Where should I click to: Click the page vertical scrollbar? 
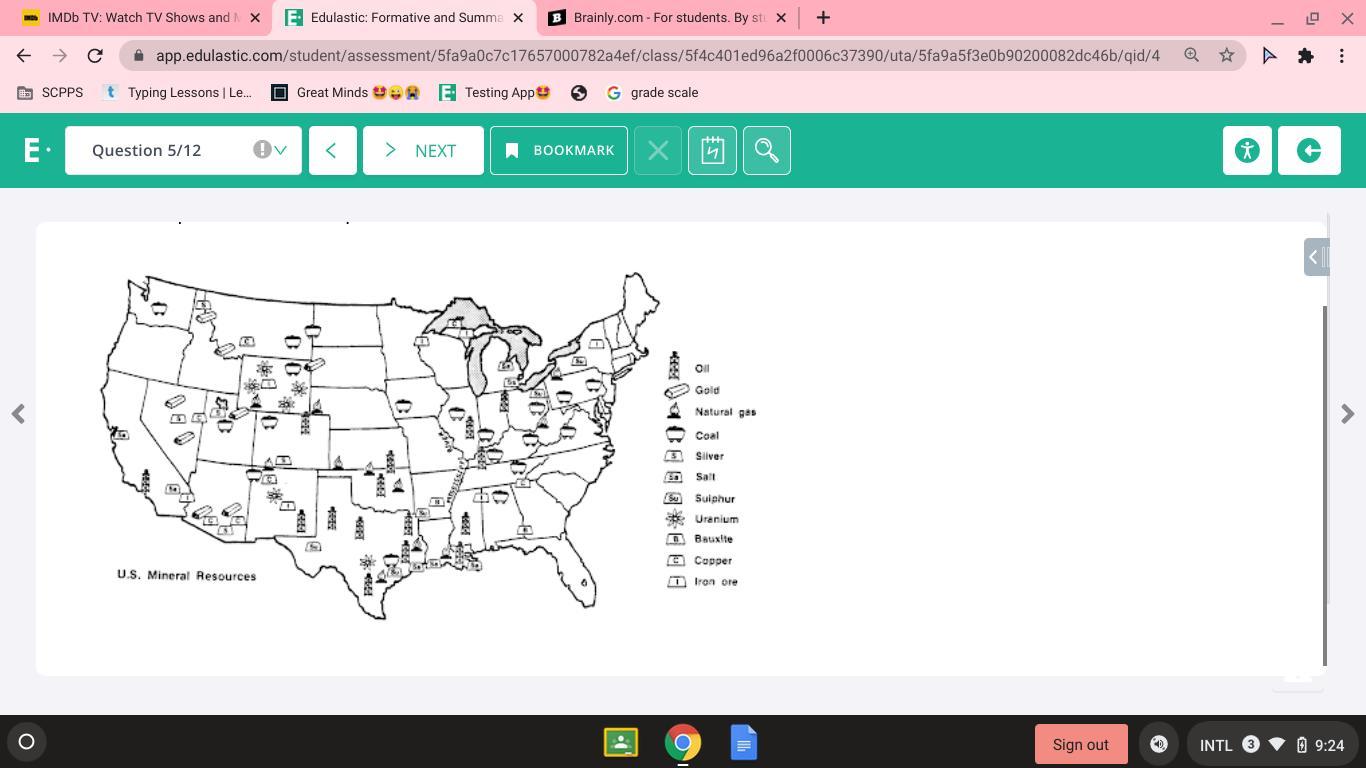[1325, 485]
